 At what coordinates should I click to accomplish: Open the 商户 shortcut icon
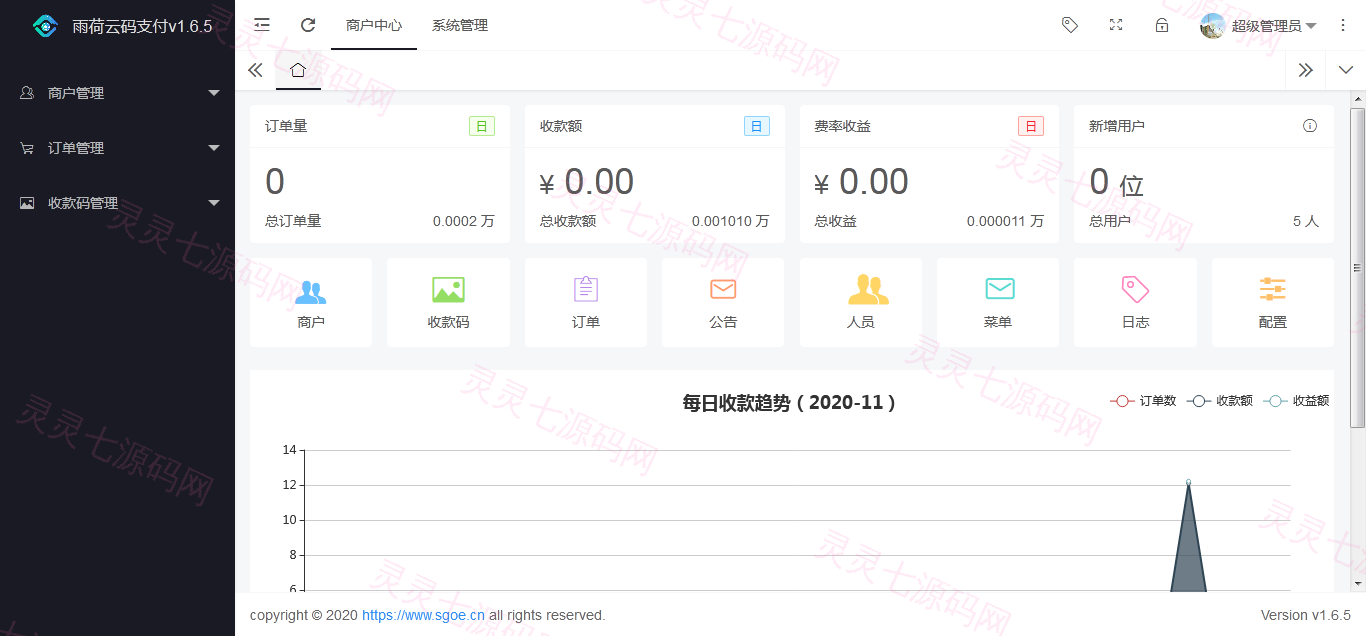[x=311, y=291]
